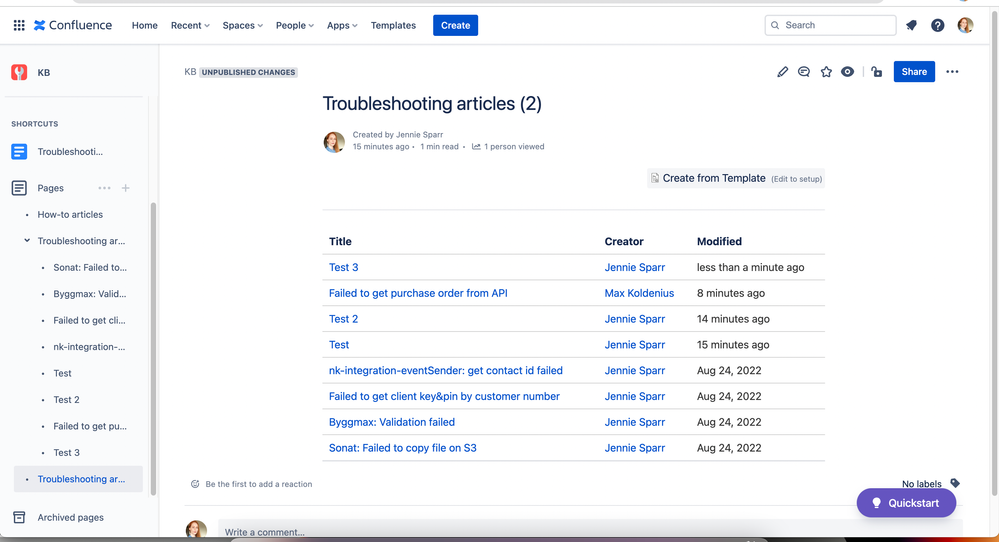This screenshot has width=999, height=542.
Task: Open the Apps dropdown menu
Action: [342, 25]
